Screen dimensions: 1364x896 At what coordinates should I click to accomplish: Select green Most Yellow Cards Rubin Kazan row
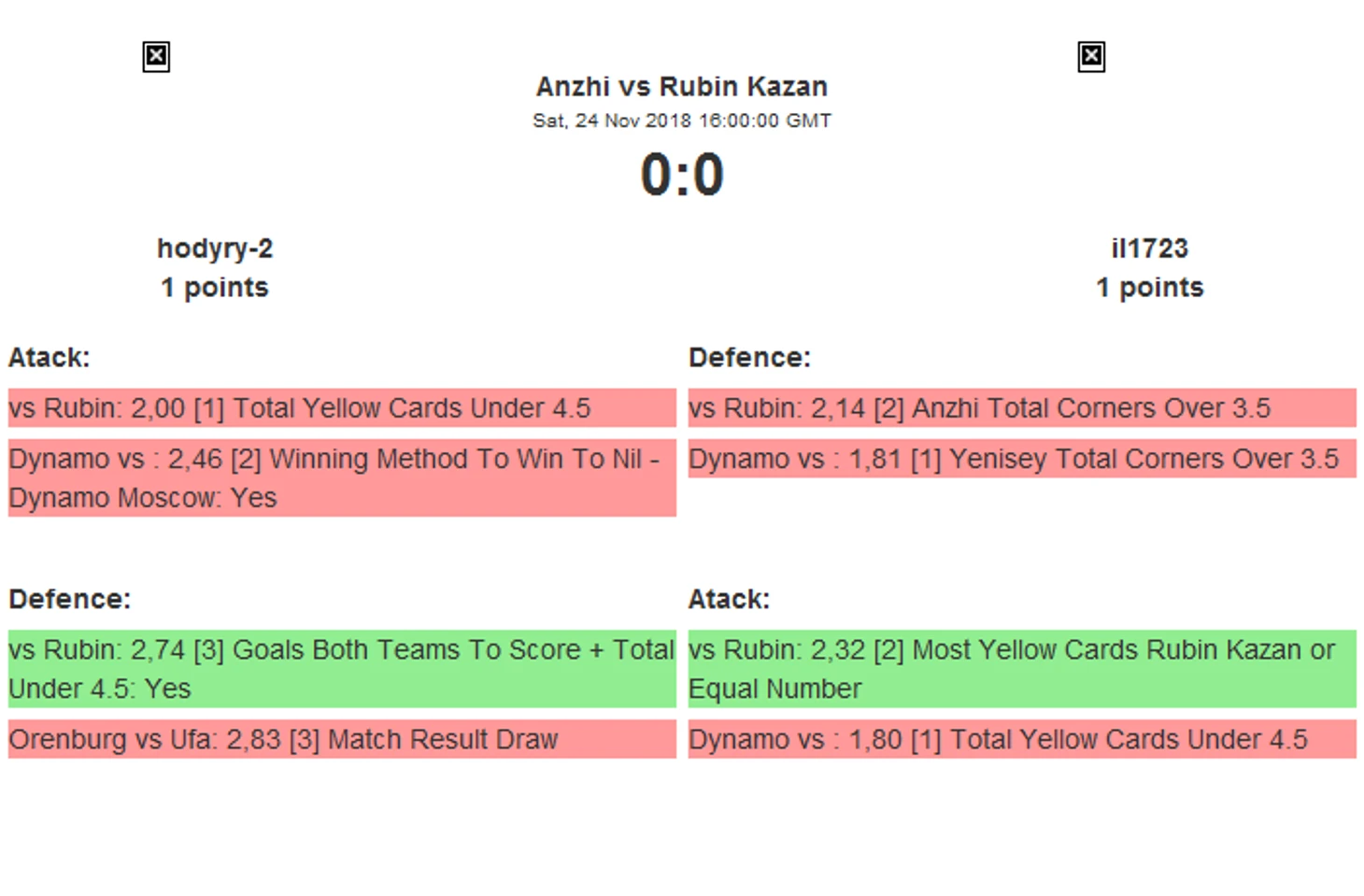[1022, 669]
